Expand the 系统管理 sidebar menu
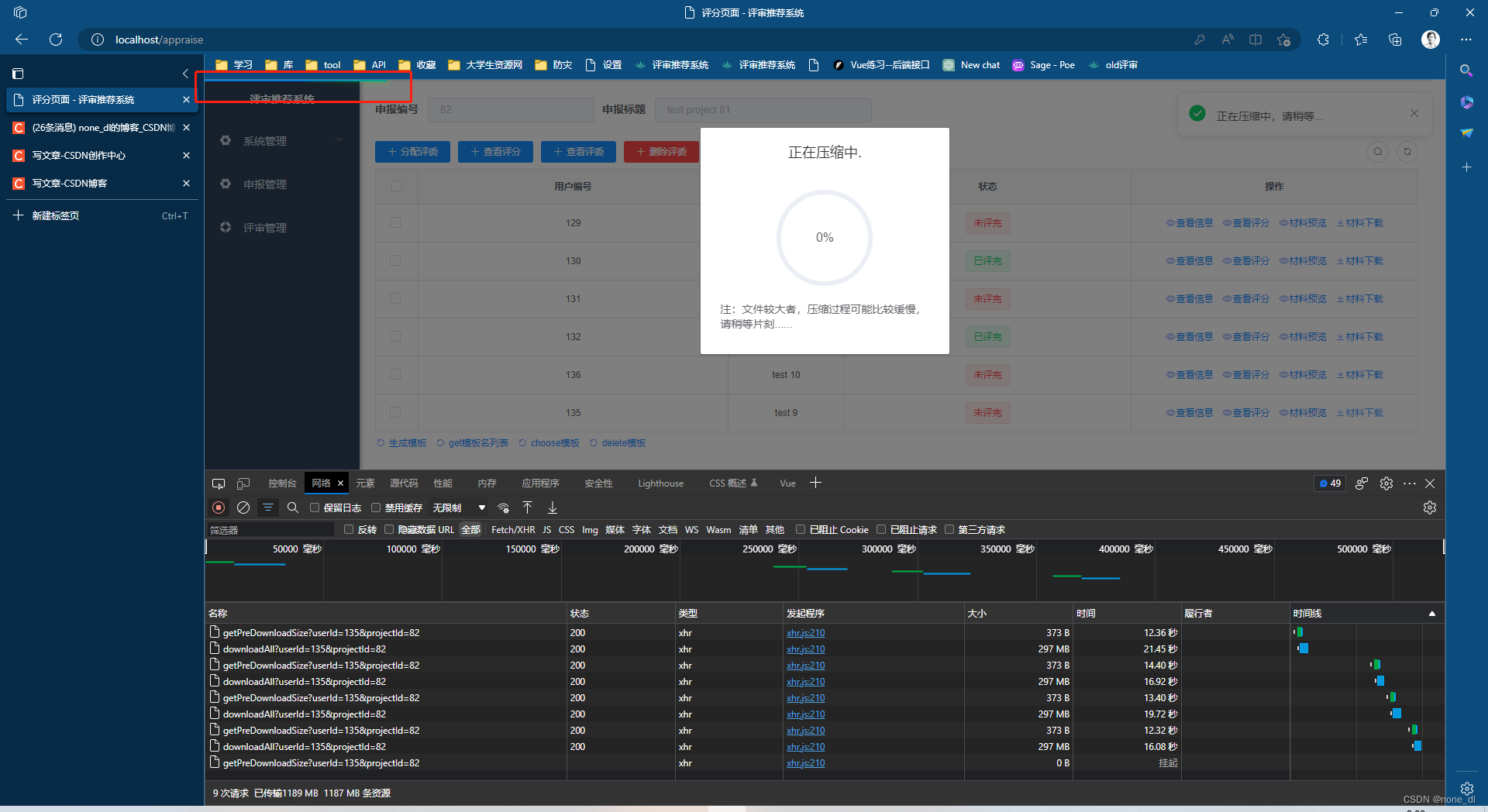Viewport: 1488px width, 812px height. (282, 141)
